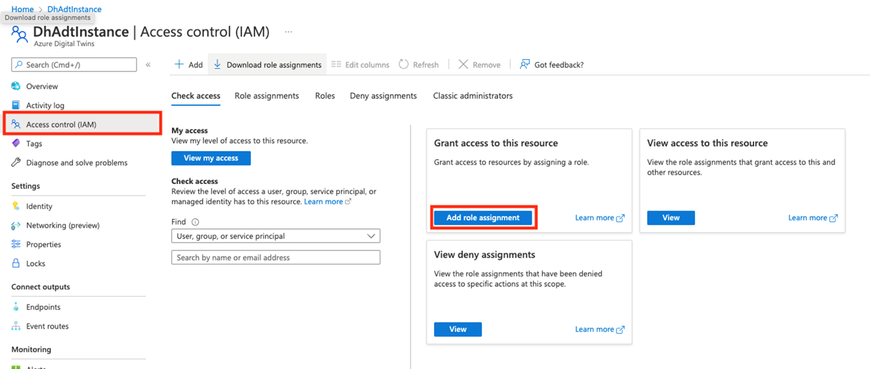Click the View my access button
Image resolution: width=870 pixels, height=369 pixels.
(211, 158)
